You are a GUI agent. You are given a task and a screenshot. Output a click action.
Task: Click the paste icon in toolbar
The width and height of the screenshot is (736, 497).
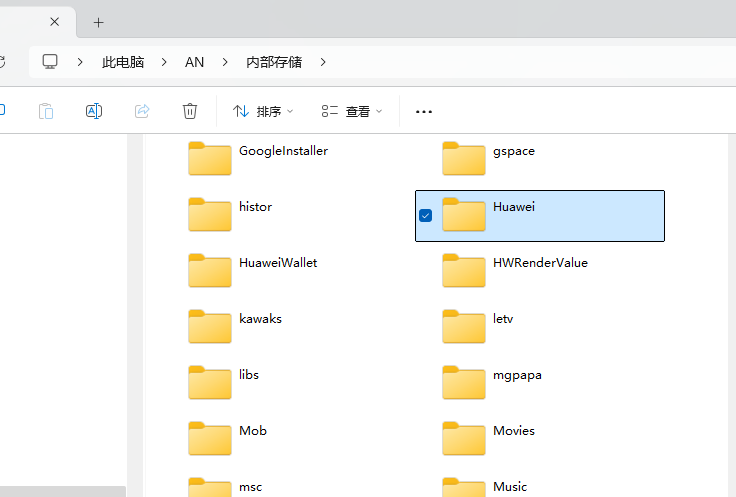46,111
